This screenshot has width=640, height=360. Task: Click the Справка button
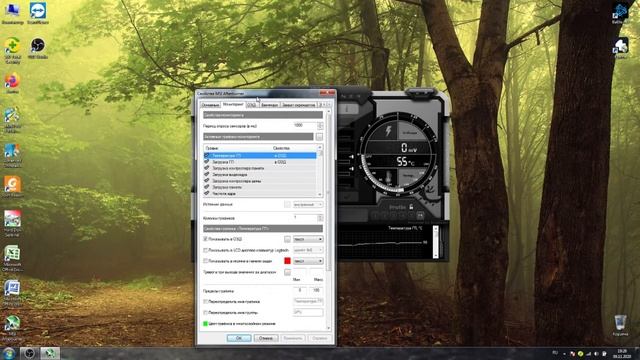click(319, 338)
